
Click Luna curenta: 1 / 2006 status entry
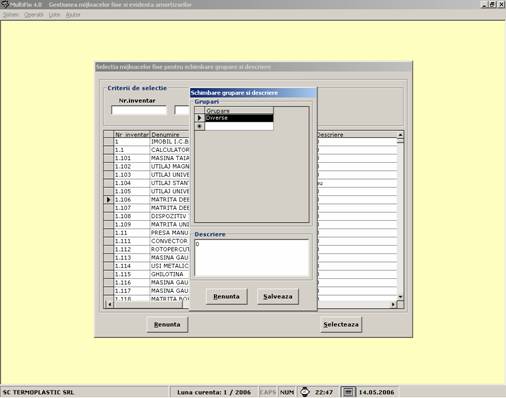pos(214,392)
